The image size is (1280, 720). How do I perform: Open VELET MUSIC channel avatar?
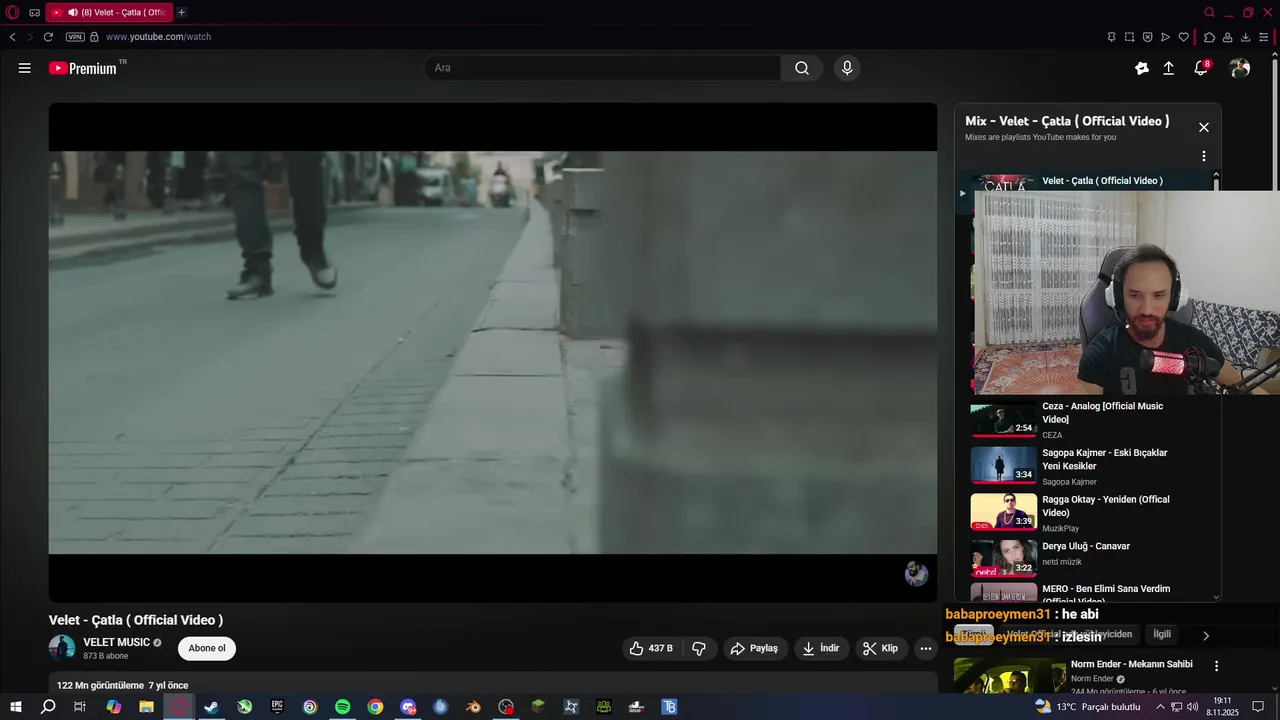(62, 648)
